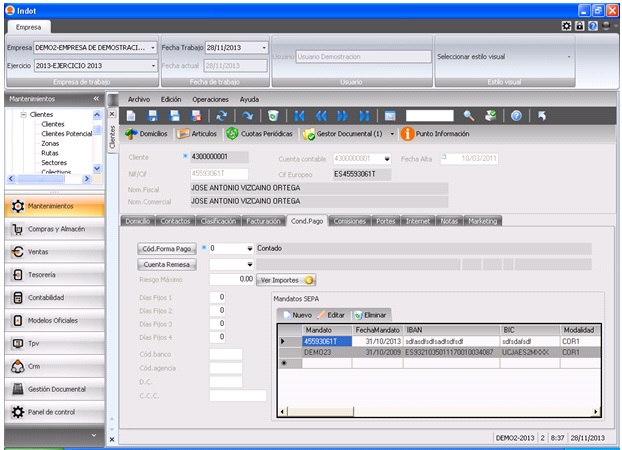Image resolution: width=622 pixels, height=450 pixels.
Task: Go to first record navigation icon
Action: point(299,116)
